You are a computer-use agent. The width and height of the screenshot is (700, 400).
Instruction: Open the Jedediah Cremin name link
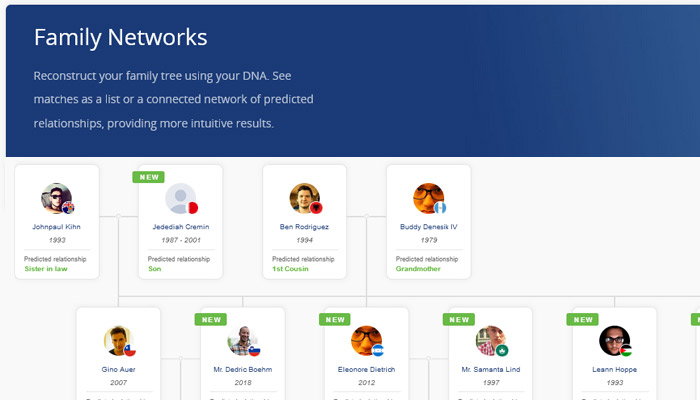[181, 227]
